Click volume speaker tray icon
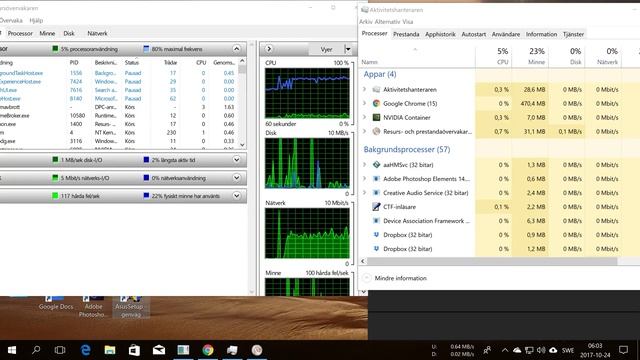640x360 pixels. click(541, 350)
